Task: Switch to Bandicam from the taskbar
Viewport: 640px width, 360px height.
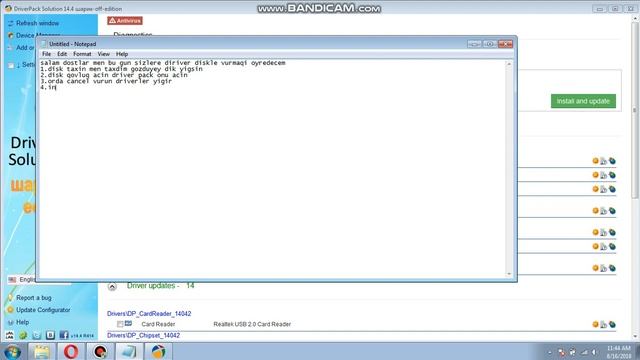Action: click(x=100, y=351)
